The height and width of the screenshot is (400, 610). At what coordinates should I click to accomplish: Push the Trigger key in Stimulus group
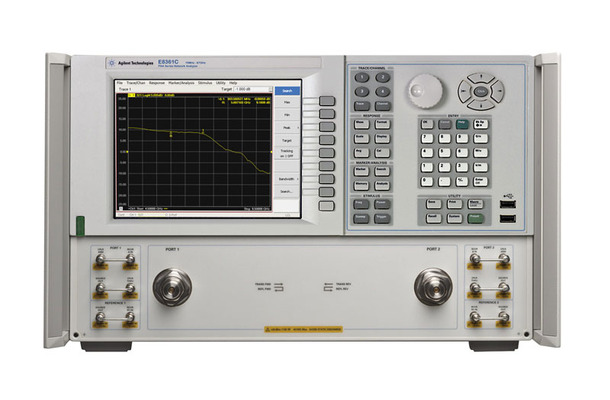382,218
